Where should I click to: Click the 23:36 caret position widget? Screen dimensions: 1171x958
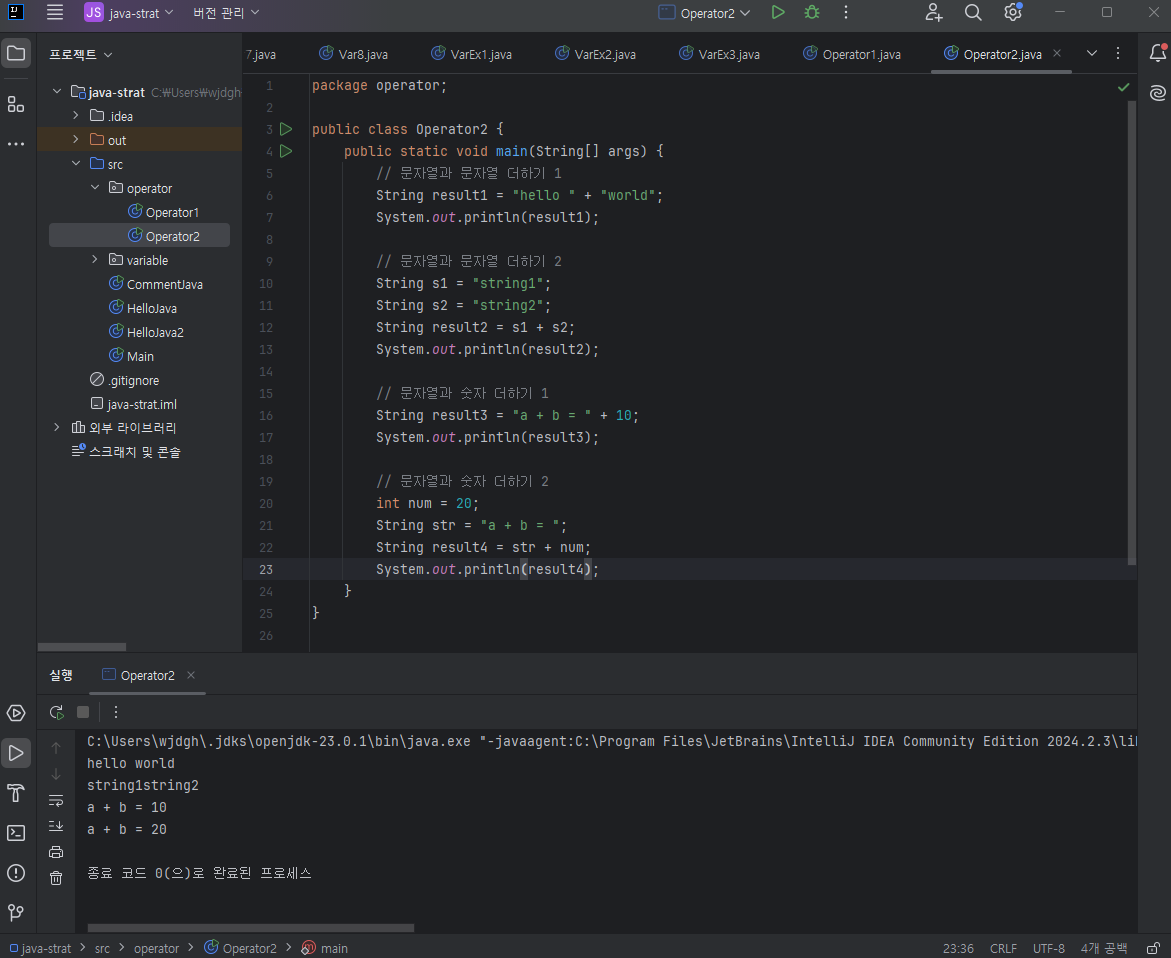[958, 948]
